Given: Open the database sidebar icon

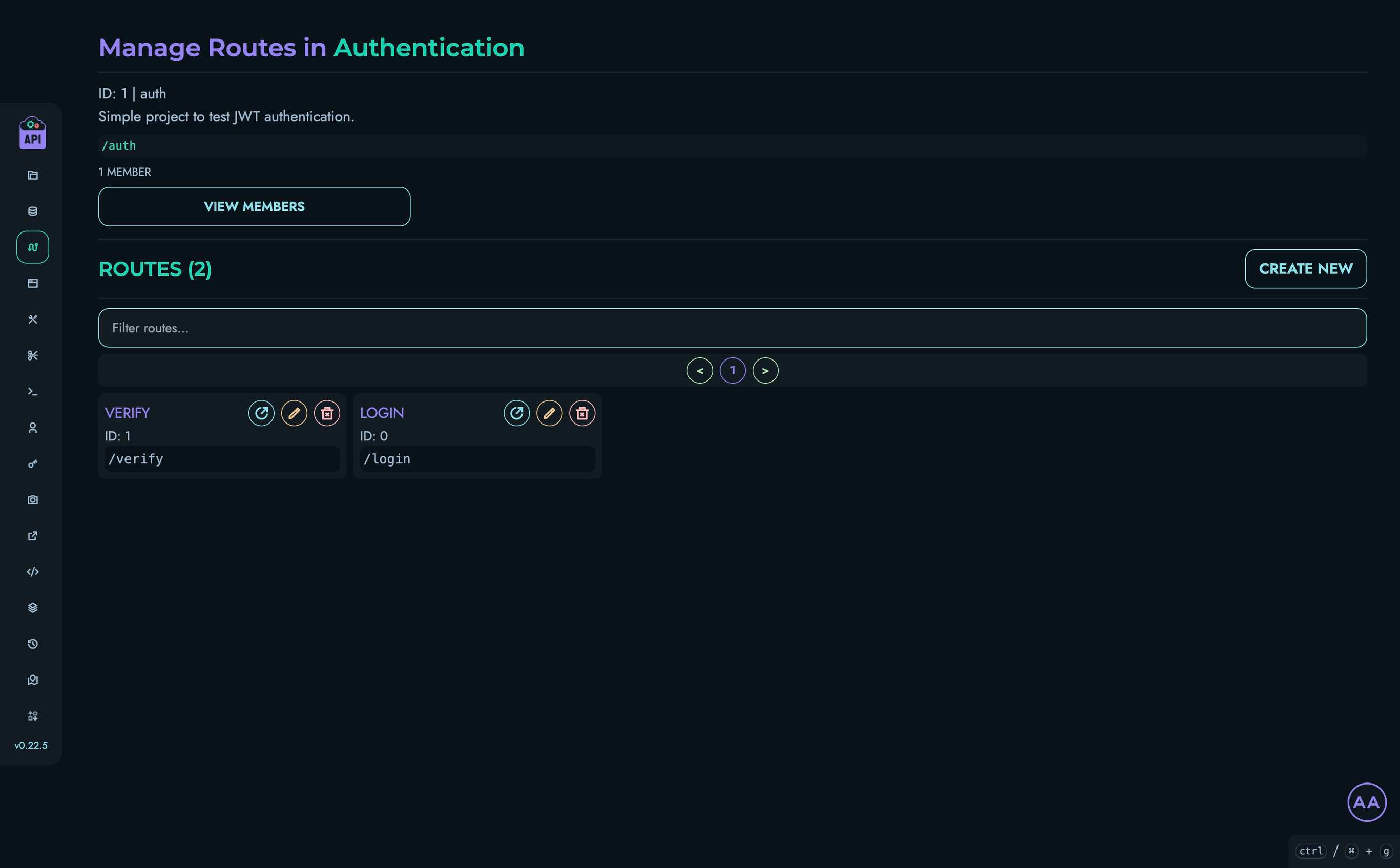Looking at the screenshot, I should point(33,211).
